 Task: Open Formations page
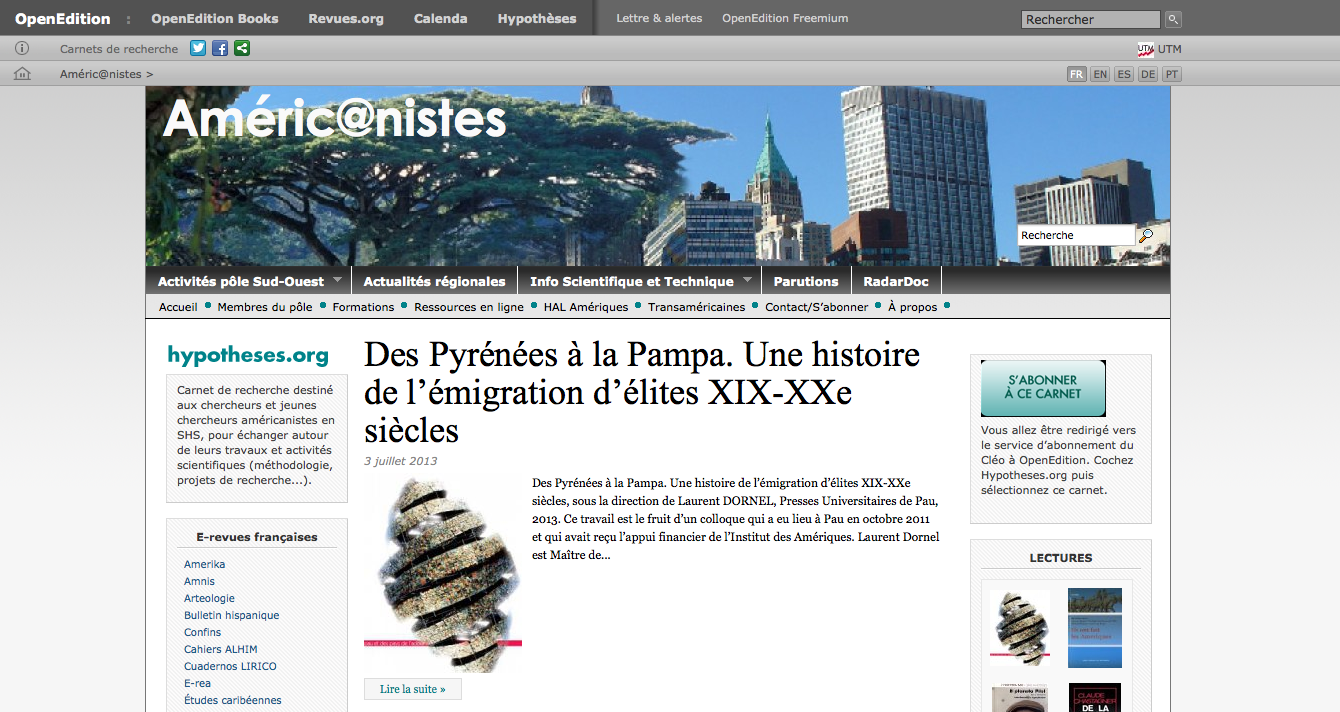363,307
